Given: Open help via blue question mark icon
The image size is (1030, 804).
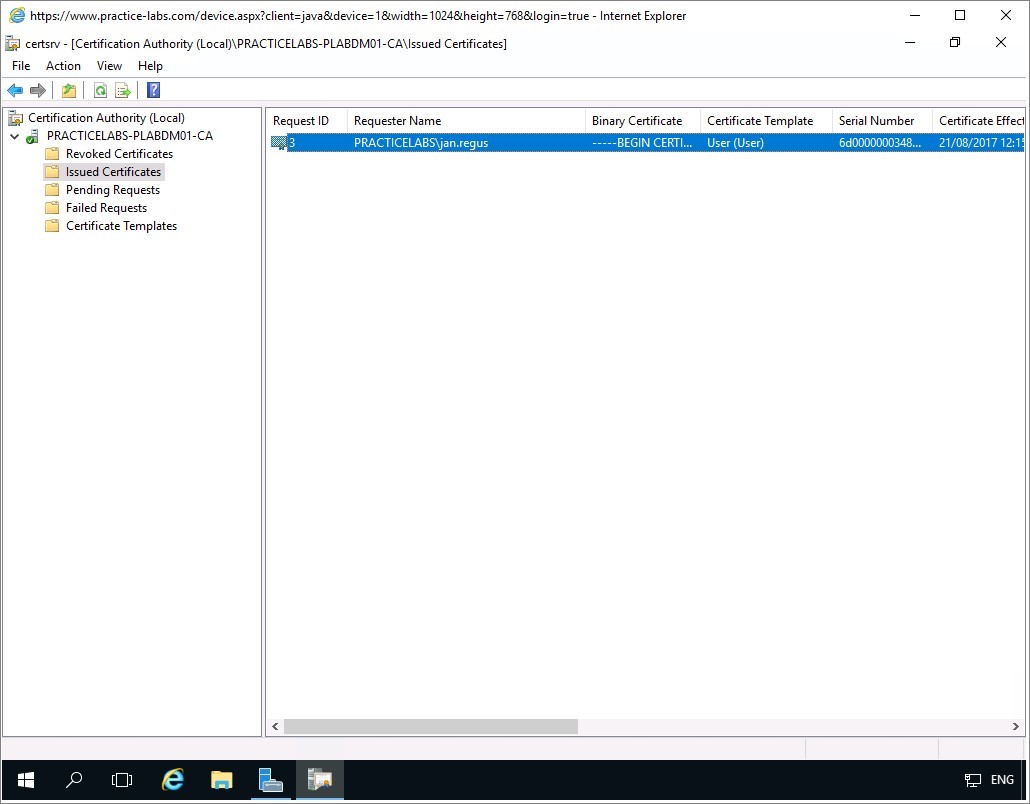Looking at the screenshot, I should coord(154,90).
